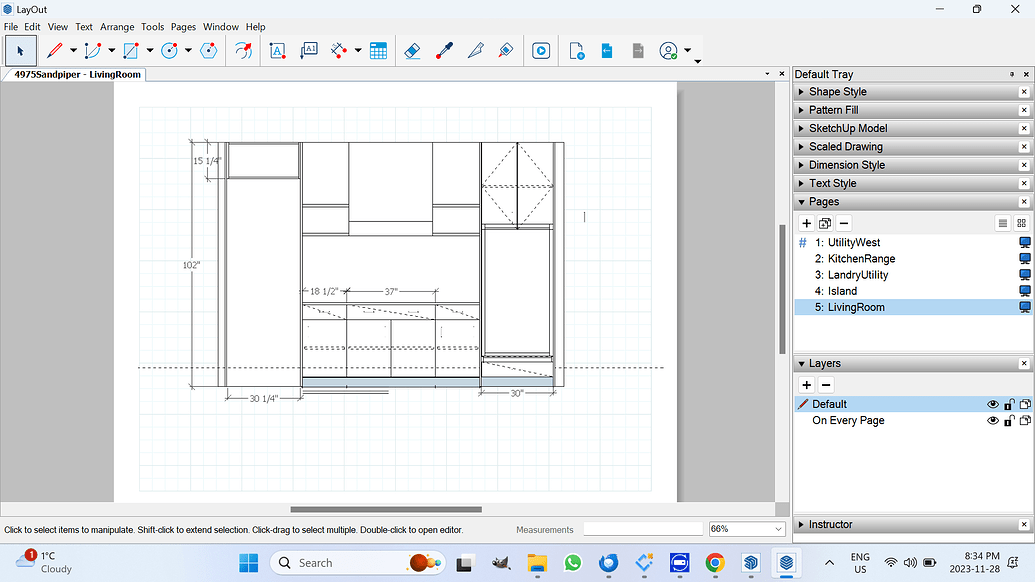Add a new layer in Layers panel

point(806,385)
